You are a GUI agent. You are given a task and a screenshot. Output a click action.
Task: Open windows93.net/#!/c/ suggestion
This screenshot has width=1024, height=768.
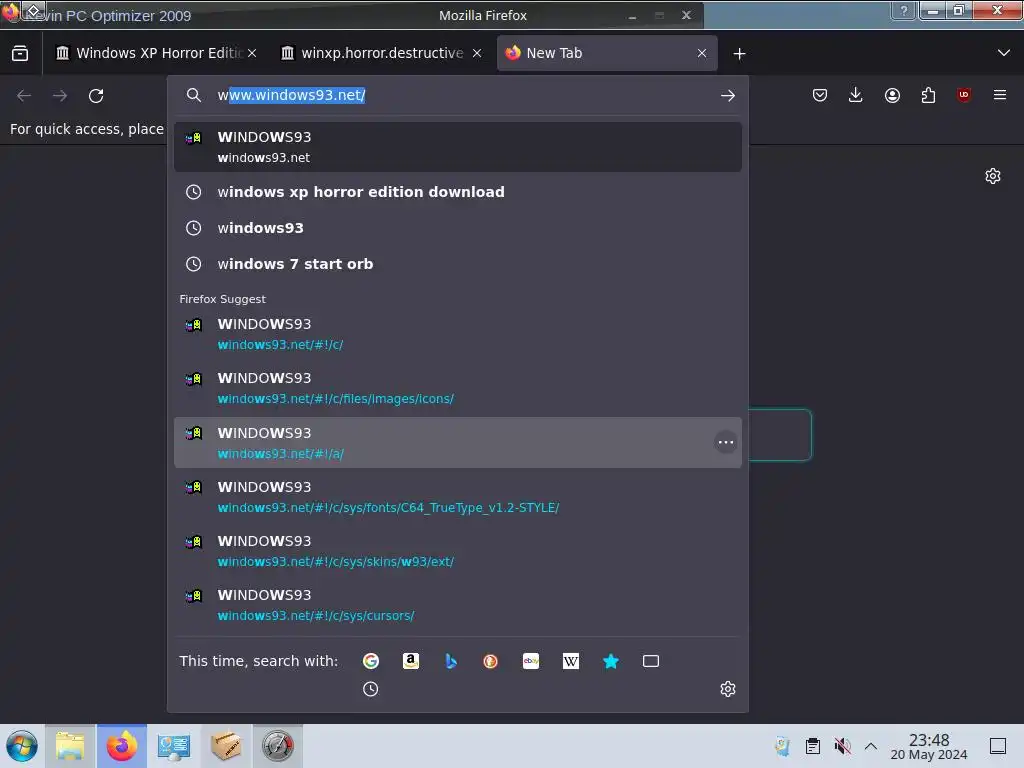pyautogui.click(x=457, y=334)
